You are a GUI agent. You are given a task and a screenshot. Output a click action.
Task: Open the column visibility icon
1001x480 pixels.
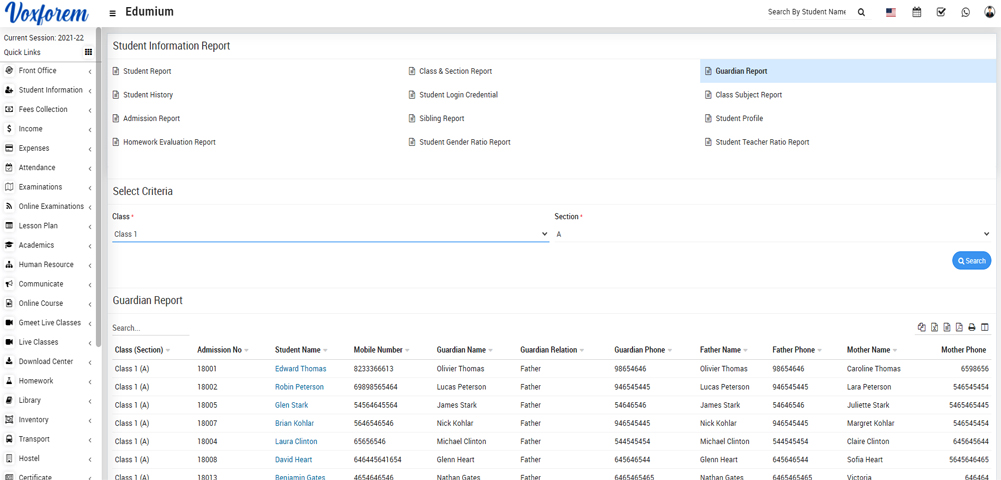[984, 327]
